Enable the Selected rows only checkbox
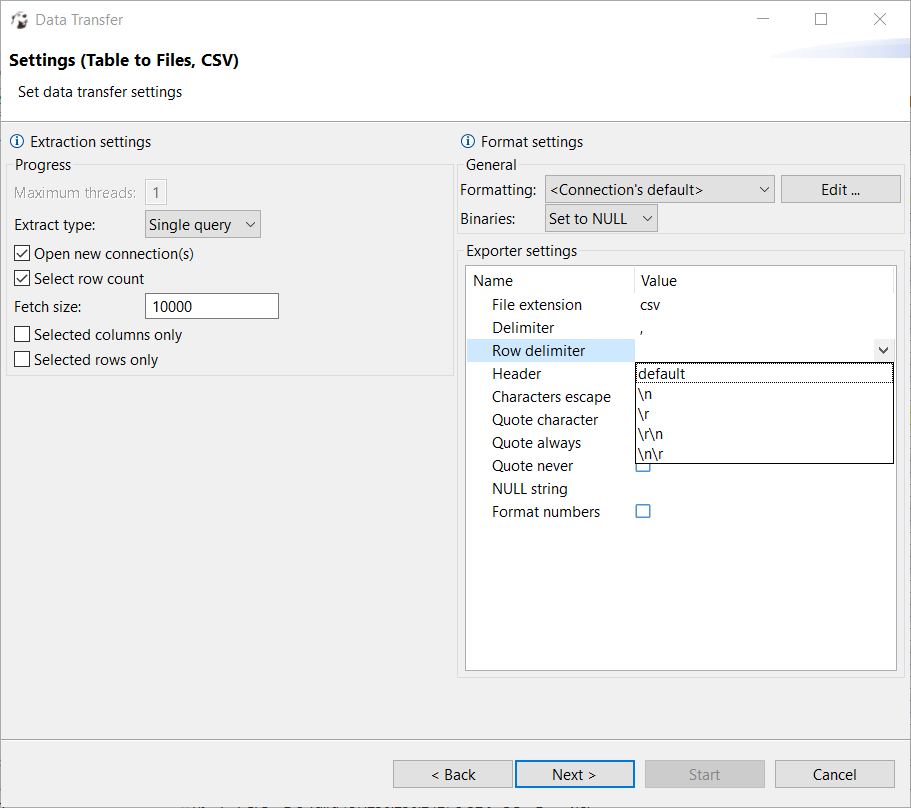Image resolution: width=911 pixels, height=808 pixels. [21, 358]
